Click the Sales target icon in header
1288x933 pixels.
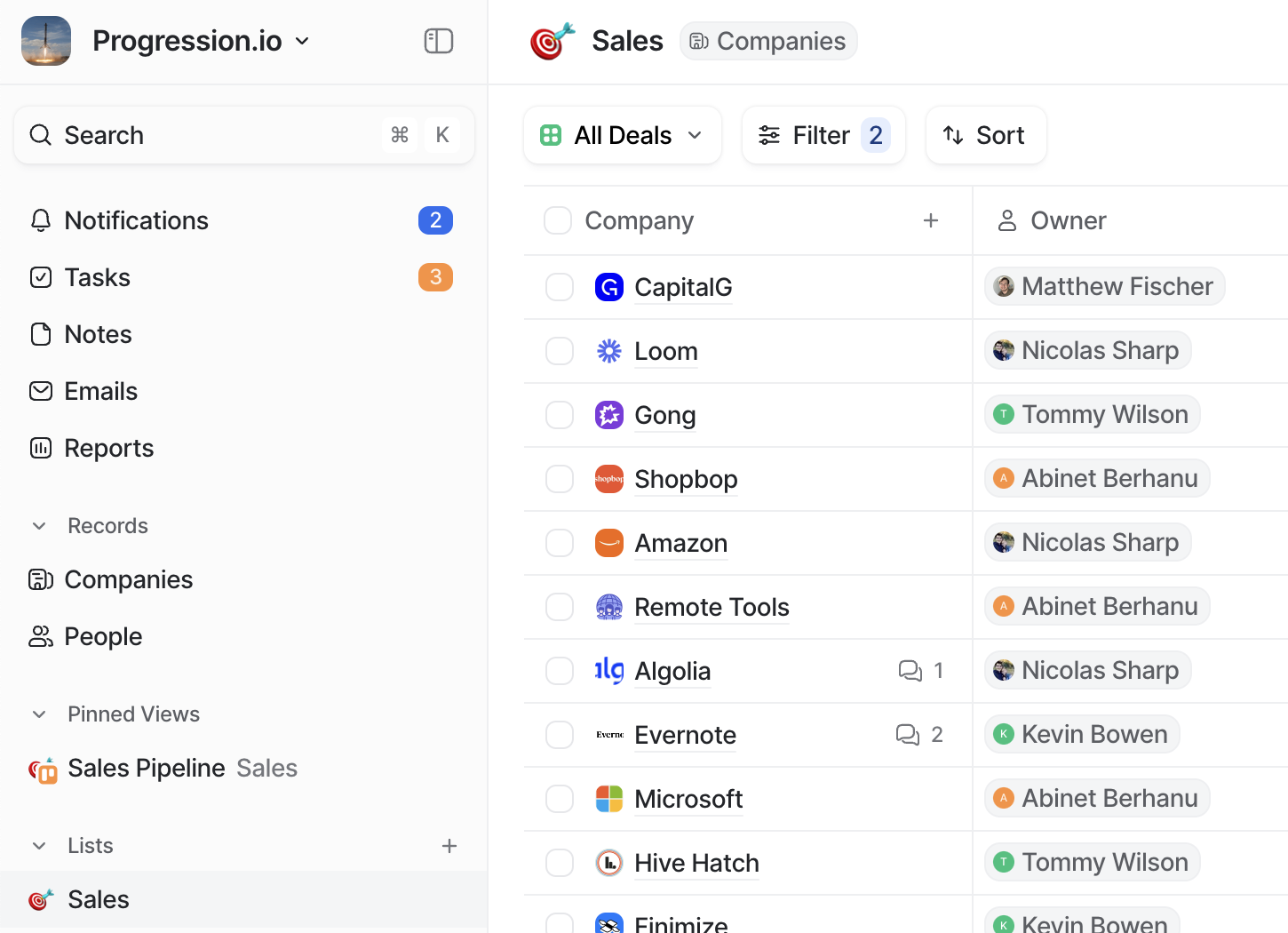tap(553, 41)
